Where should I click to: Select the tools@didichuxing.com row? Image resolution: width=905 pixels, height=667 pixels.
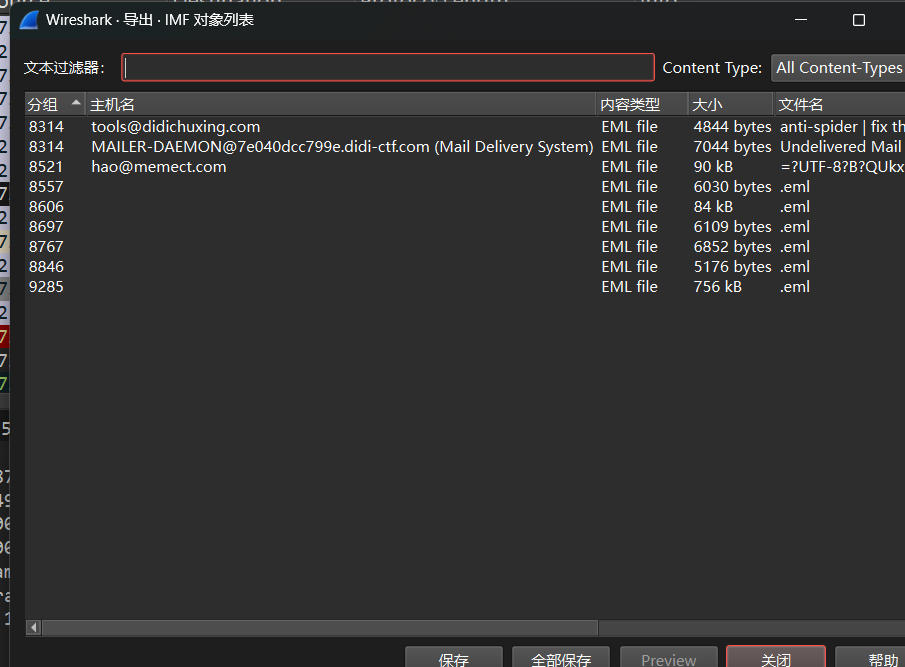click(x=465, y=127)
